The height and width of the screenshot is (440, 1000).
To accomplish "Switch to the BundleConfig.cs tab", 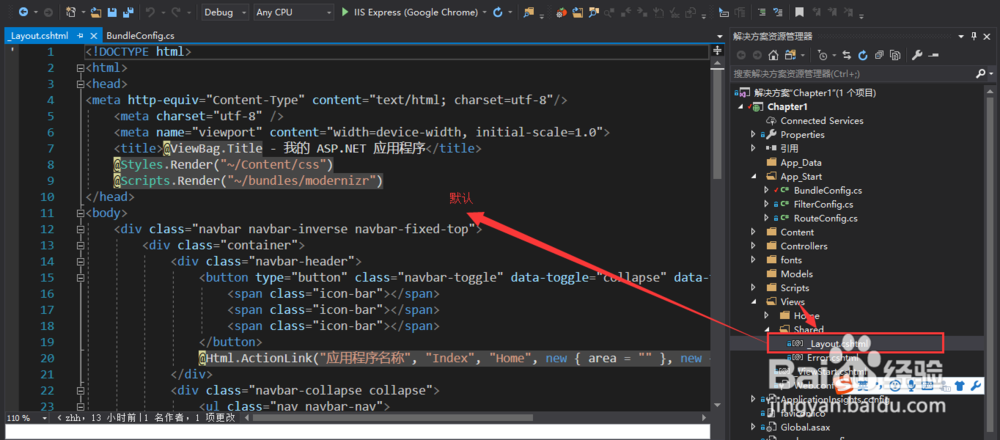I will [x=140, y=36].
